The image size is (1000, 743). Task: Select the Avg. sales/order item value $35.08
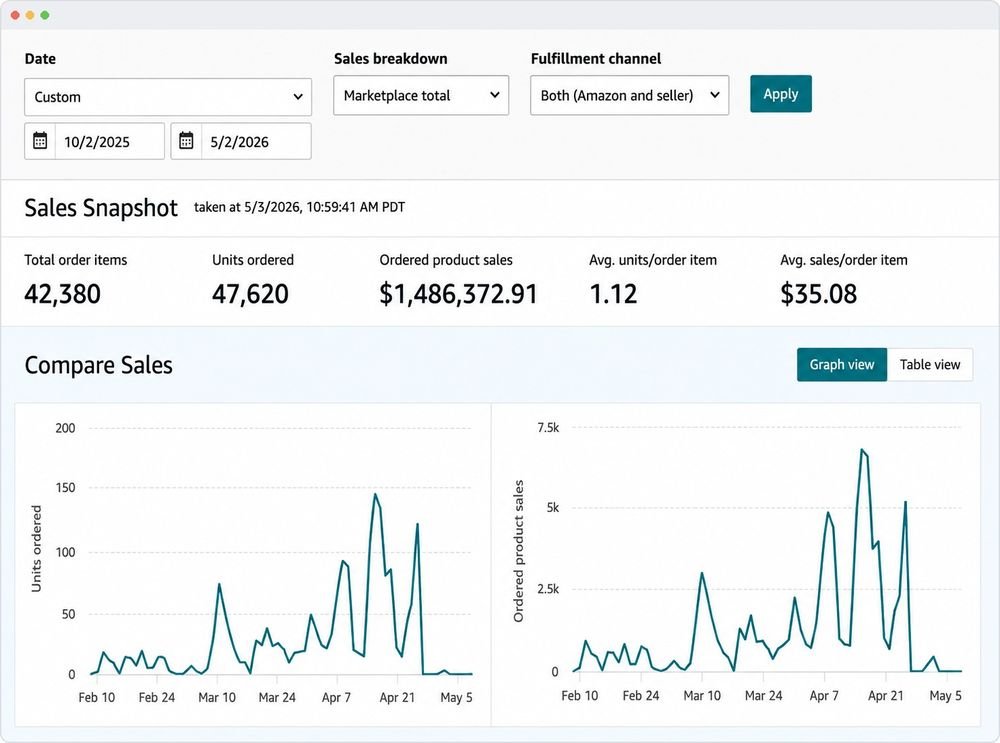819,294
